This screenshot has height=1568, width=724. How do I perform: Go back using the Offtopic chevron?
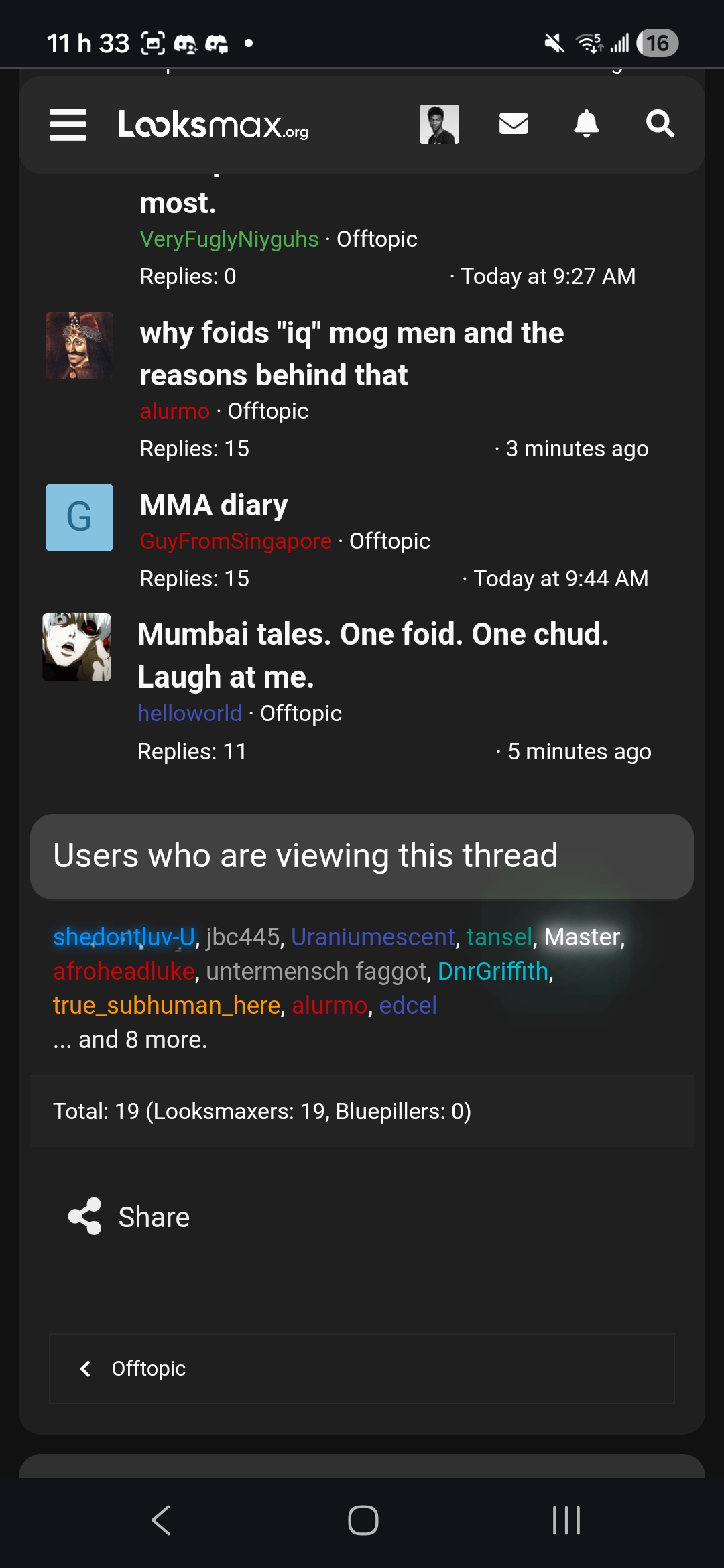coord(85,1368)
